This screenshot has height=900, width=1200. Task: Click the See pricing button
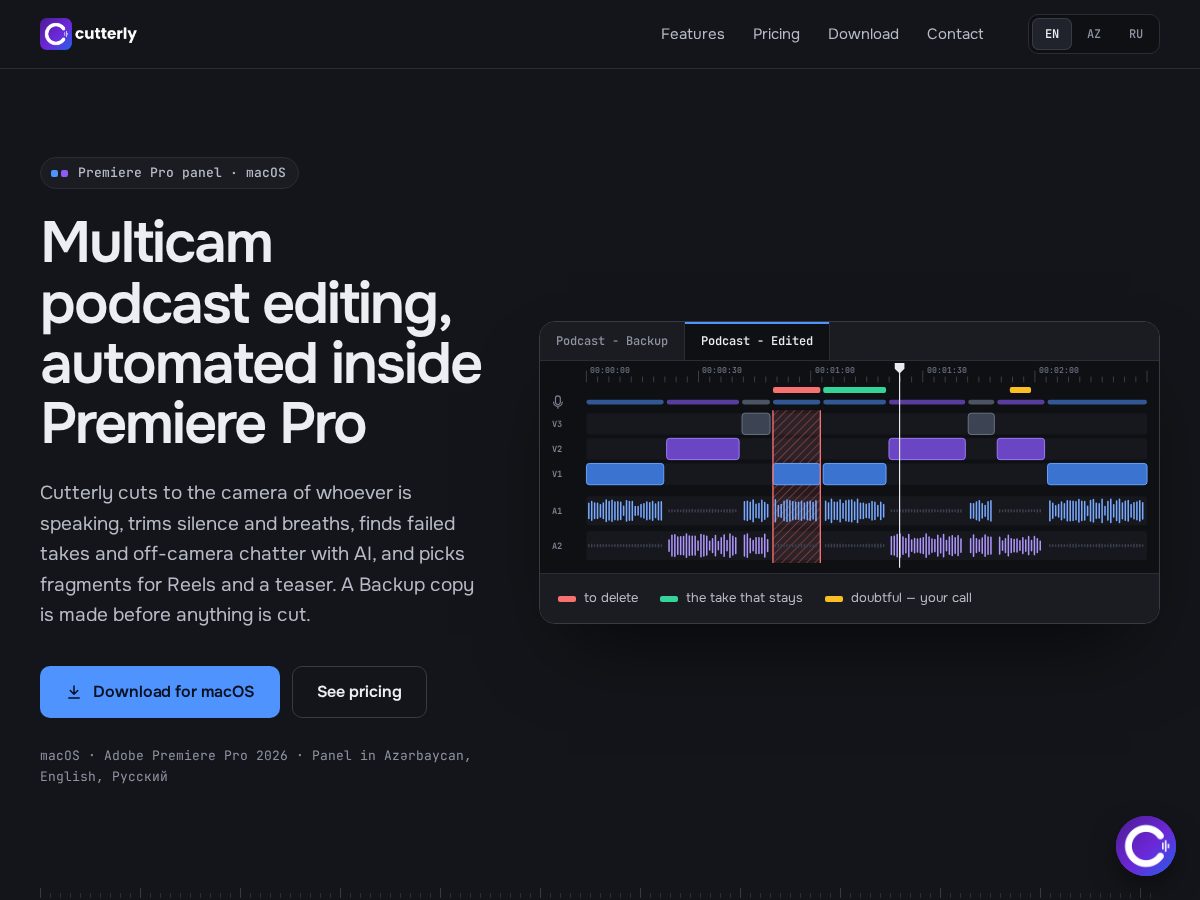359,692
